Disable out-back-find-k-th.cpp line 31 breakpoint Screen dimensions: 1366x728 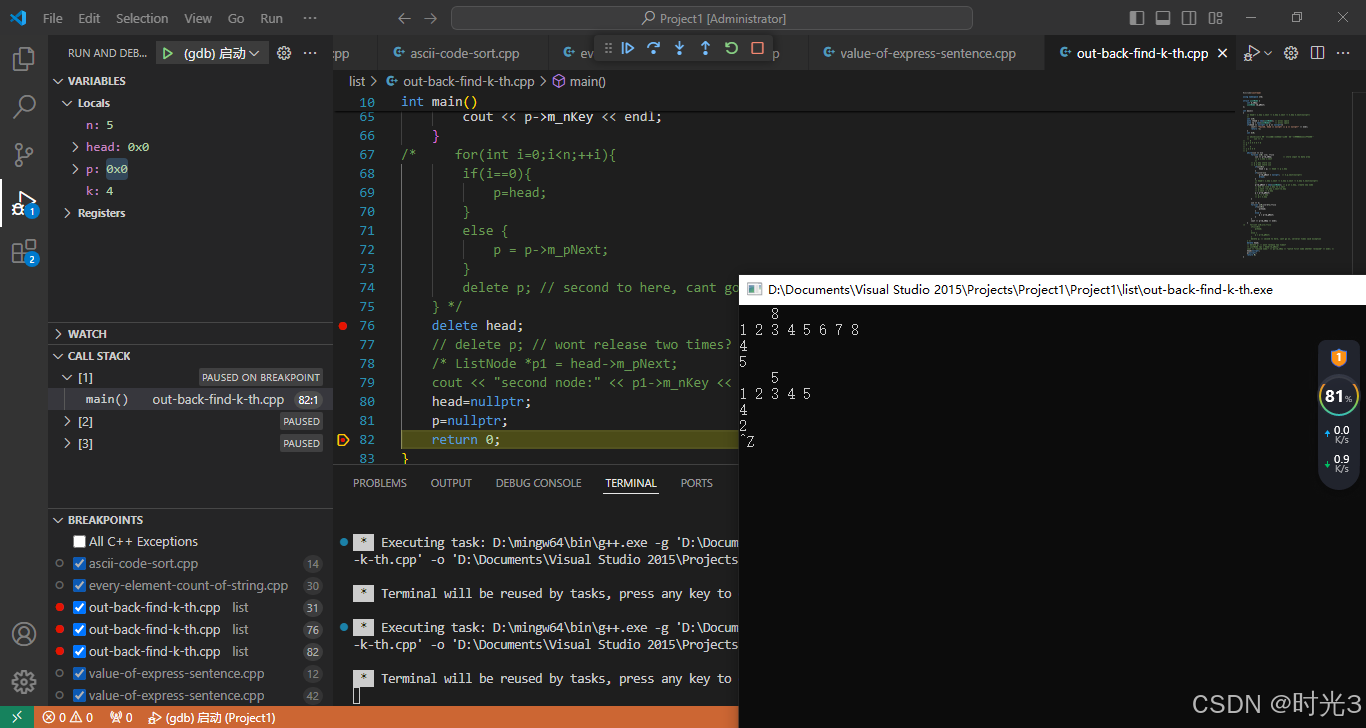pos(80,607)
